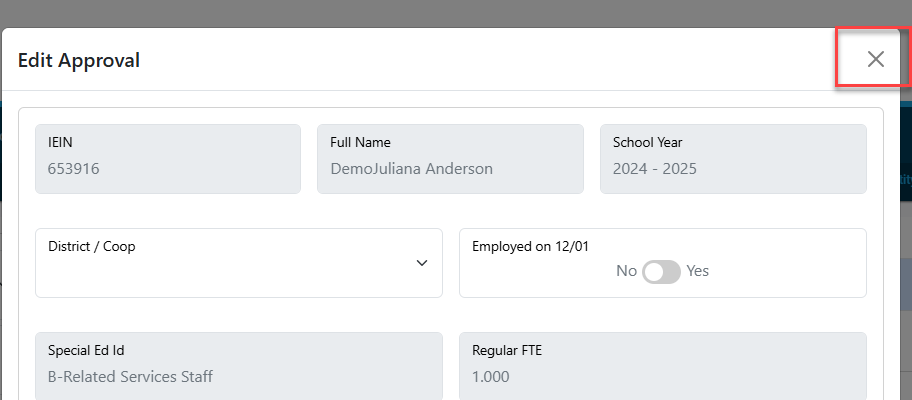
Task: Click the IEIN field showing 653916
Action: (168, 159)
